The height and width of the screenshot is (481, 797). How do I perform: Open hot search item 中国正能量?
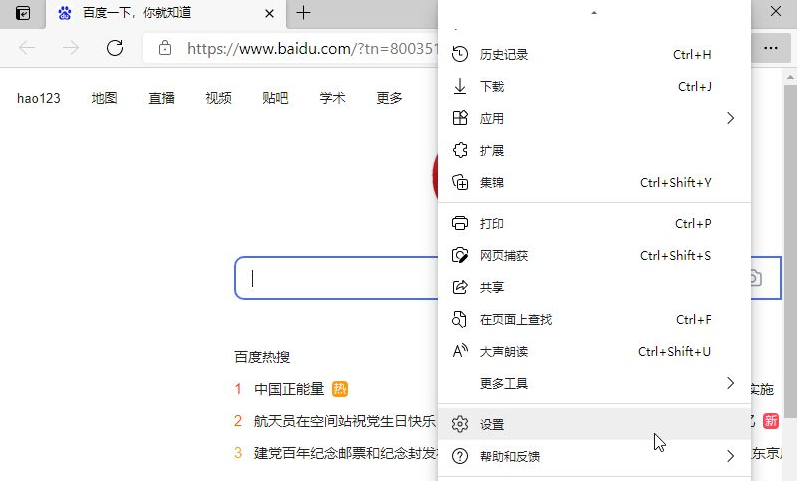click(x=289, y=388)
